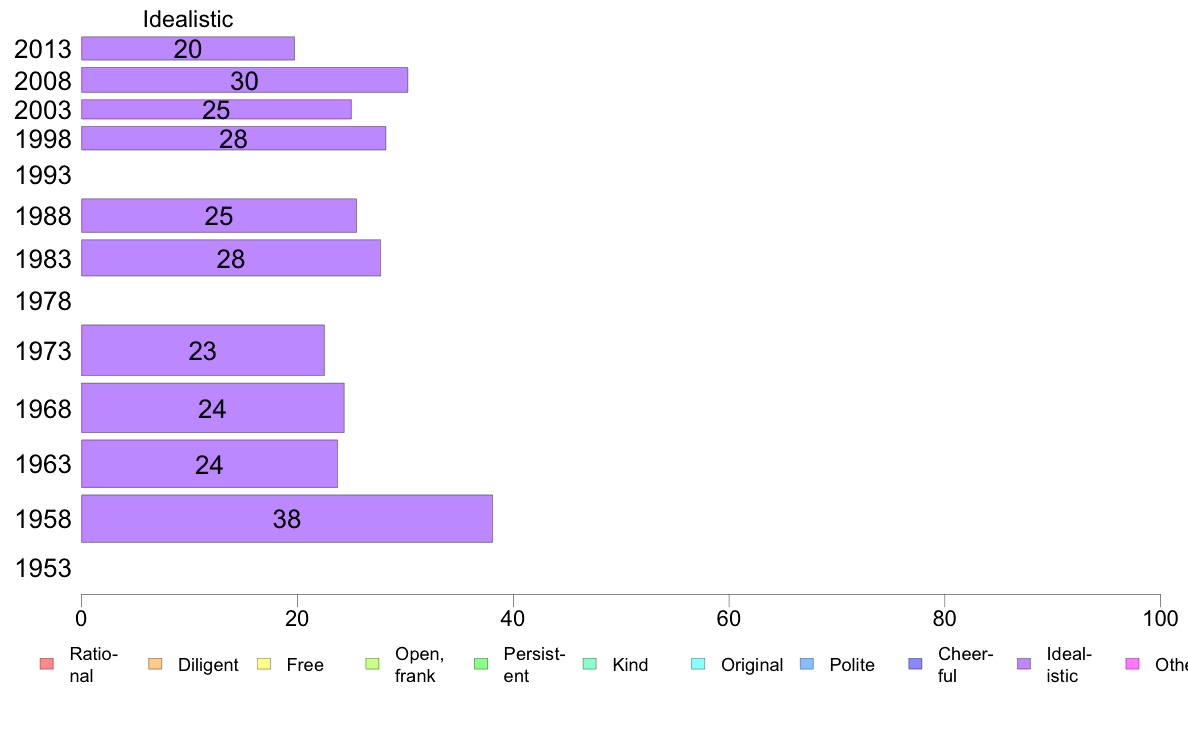Viewport: 1188px width, 736px height.
Task: Select the Cheerful legend swatch
Action: (915, 664)
